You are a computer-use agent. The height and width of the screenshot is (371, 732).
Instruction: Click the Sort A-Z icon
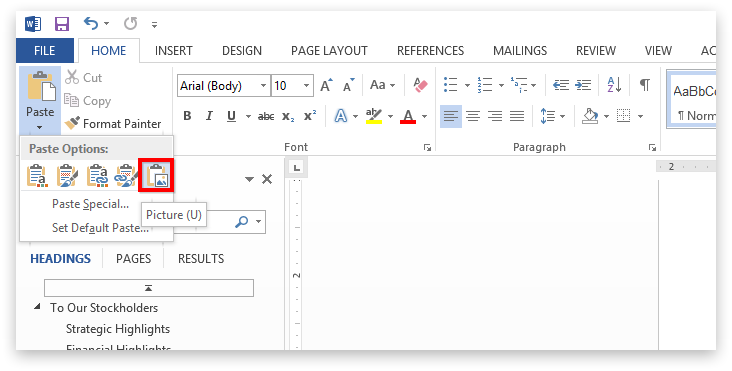coord(614,85)
